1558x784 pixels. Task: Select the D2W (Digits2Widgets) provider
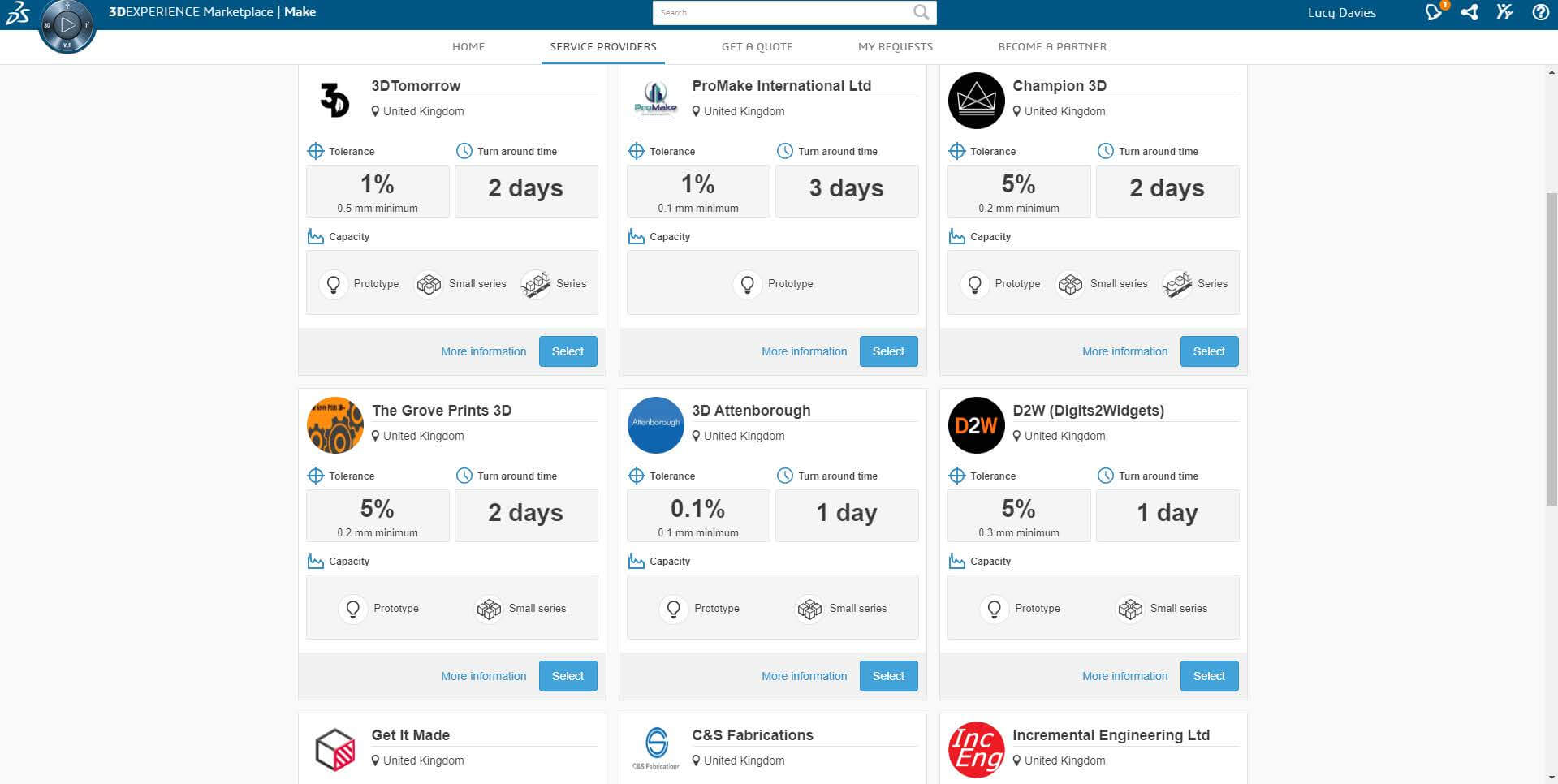click(1210, 676)
